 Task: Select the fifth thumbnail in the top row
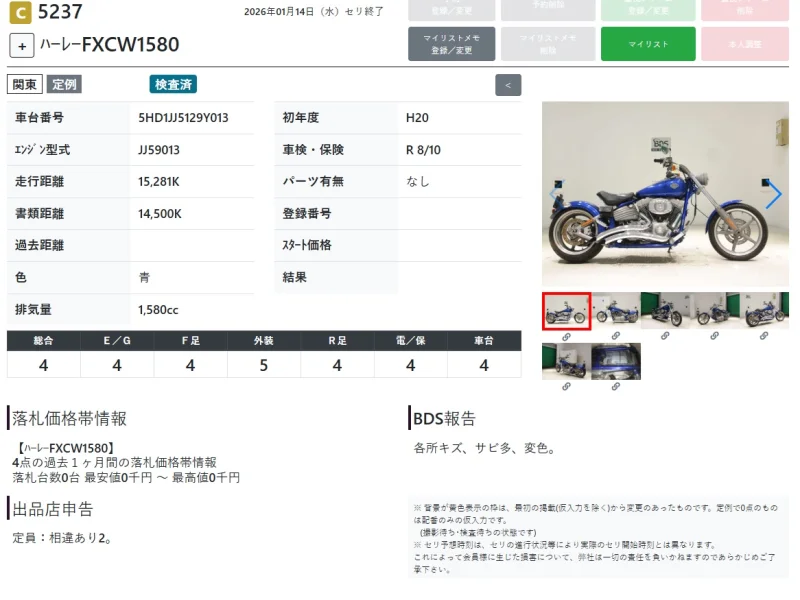click(x=764, y=310)
